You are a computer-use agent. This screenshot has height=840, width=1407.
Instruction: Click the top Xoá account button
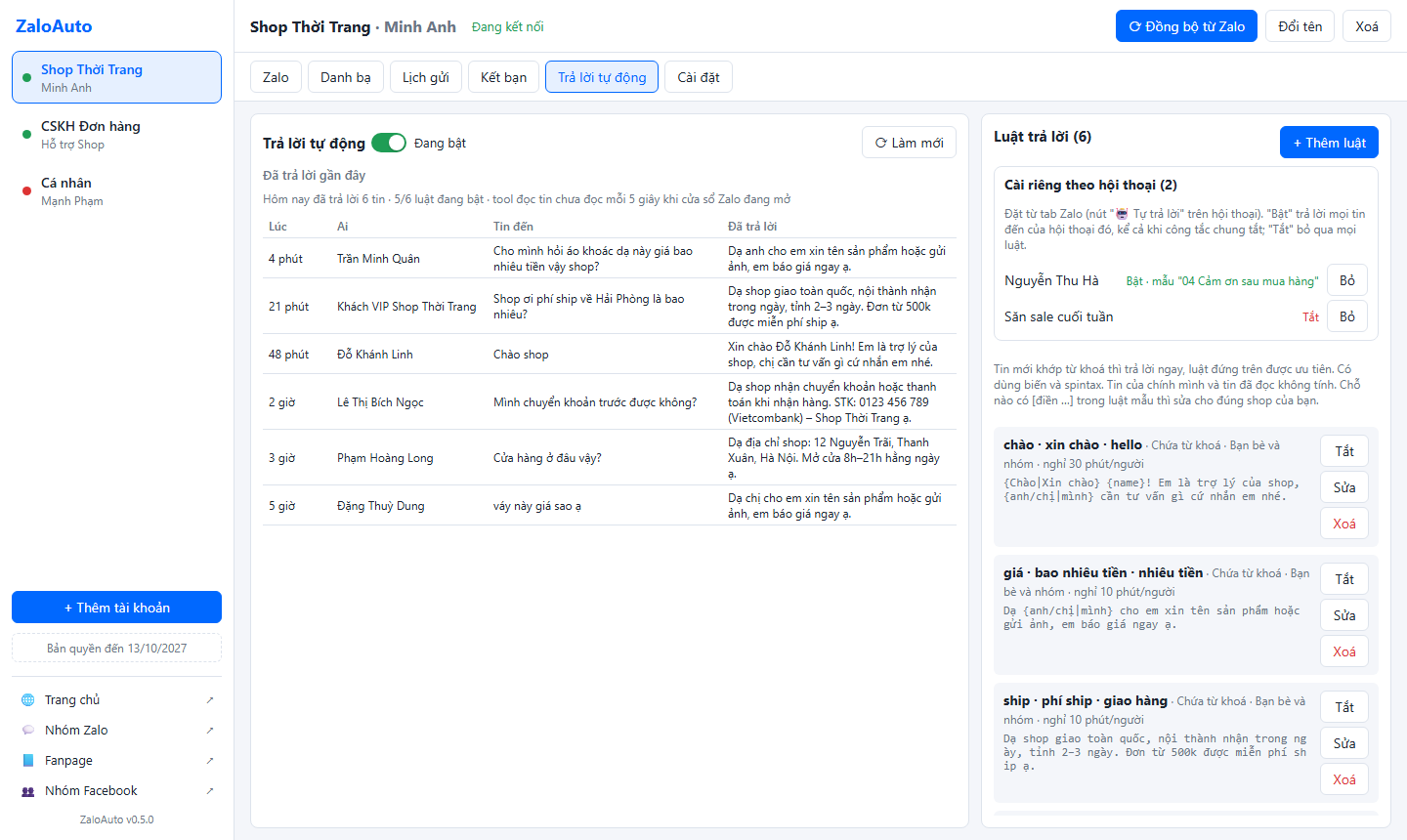1367,26
